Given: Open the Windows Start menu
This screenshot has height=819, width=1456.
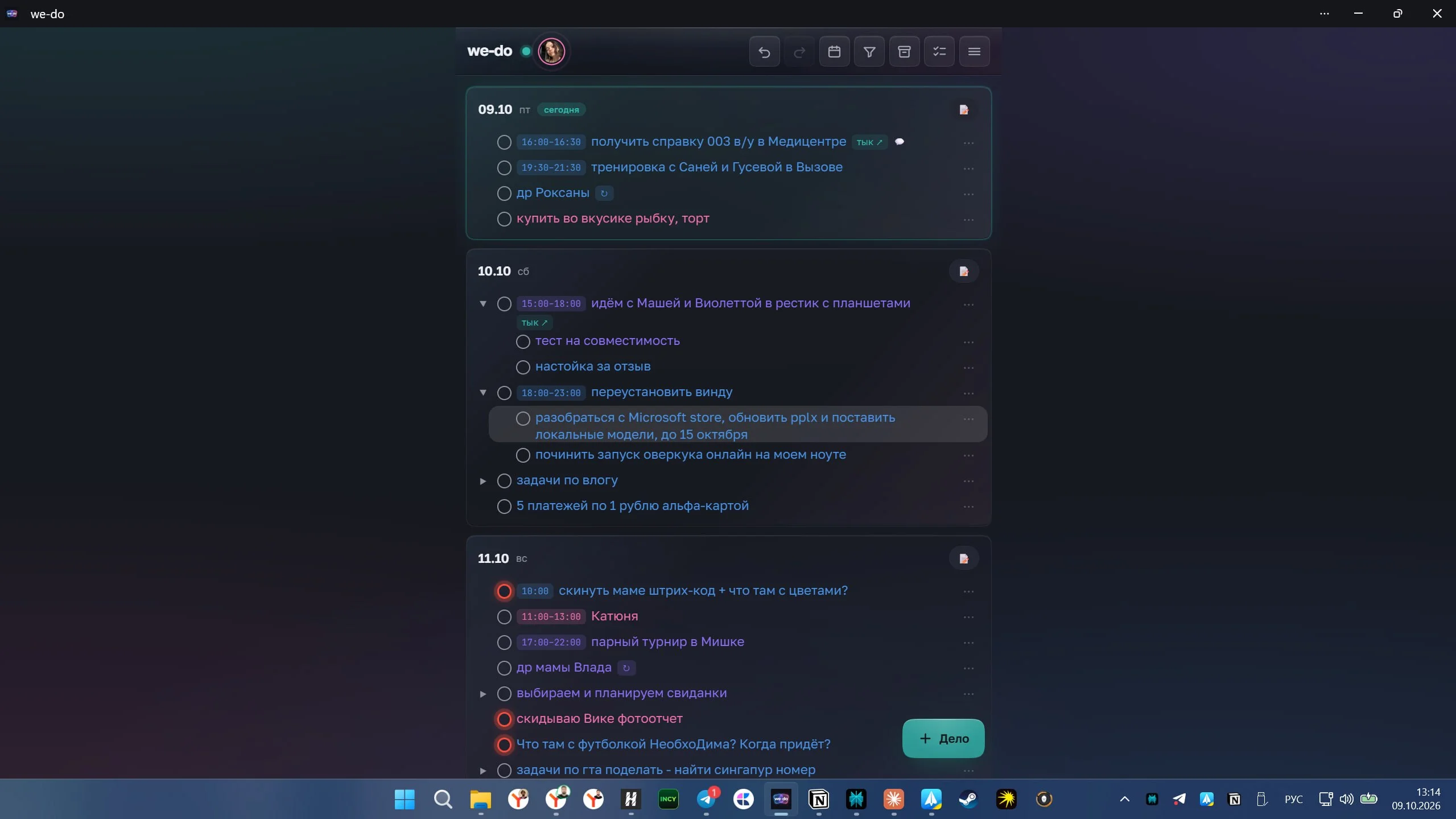Looking at the screenshot, I should coord(405,799).
